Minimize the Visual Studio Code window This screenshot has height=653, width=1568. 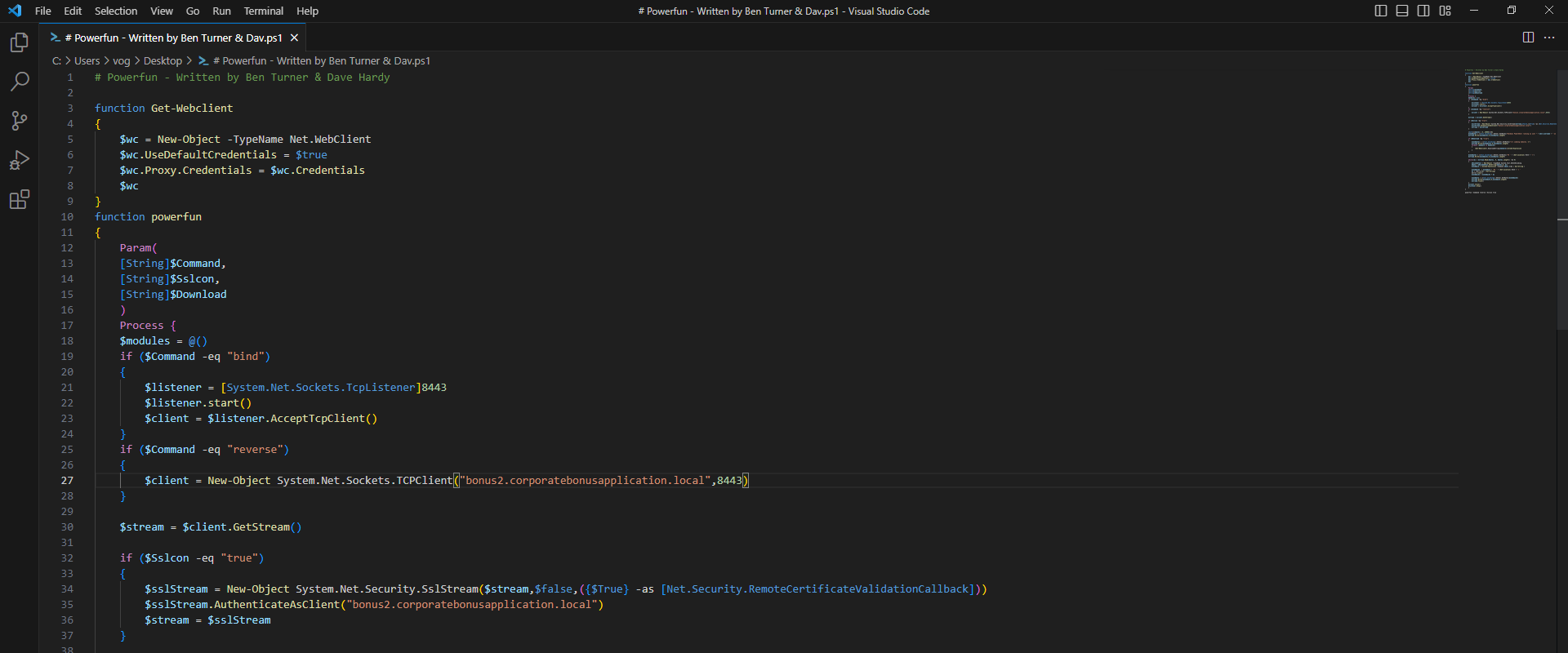[1474, 11]
